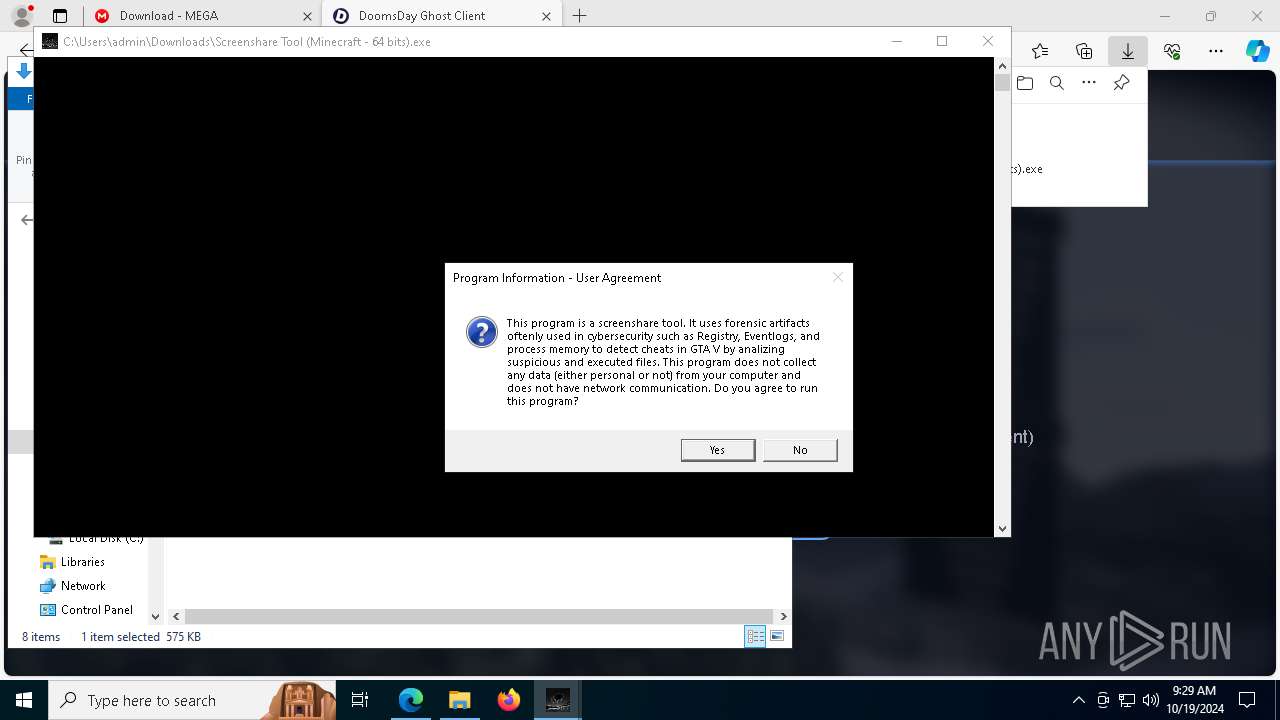Open the taskbar clock and date
Screen dimensions: 1280x720
coord(1194,700)
